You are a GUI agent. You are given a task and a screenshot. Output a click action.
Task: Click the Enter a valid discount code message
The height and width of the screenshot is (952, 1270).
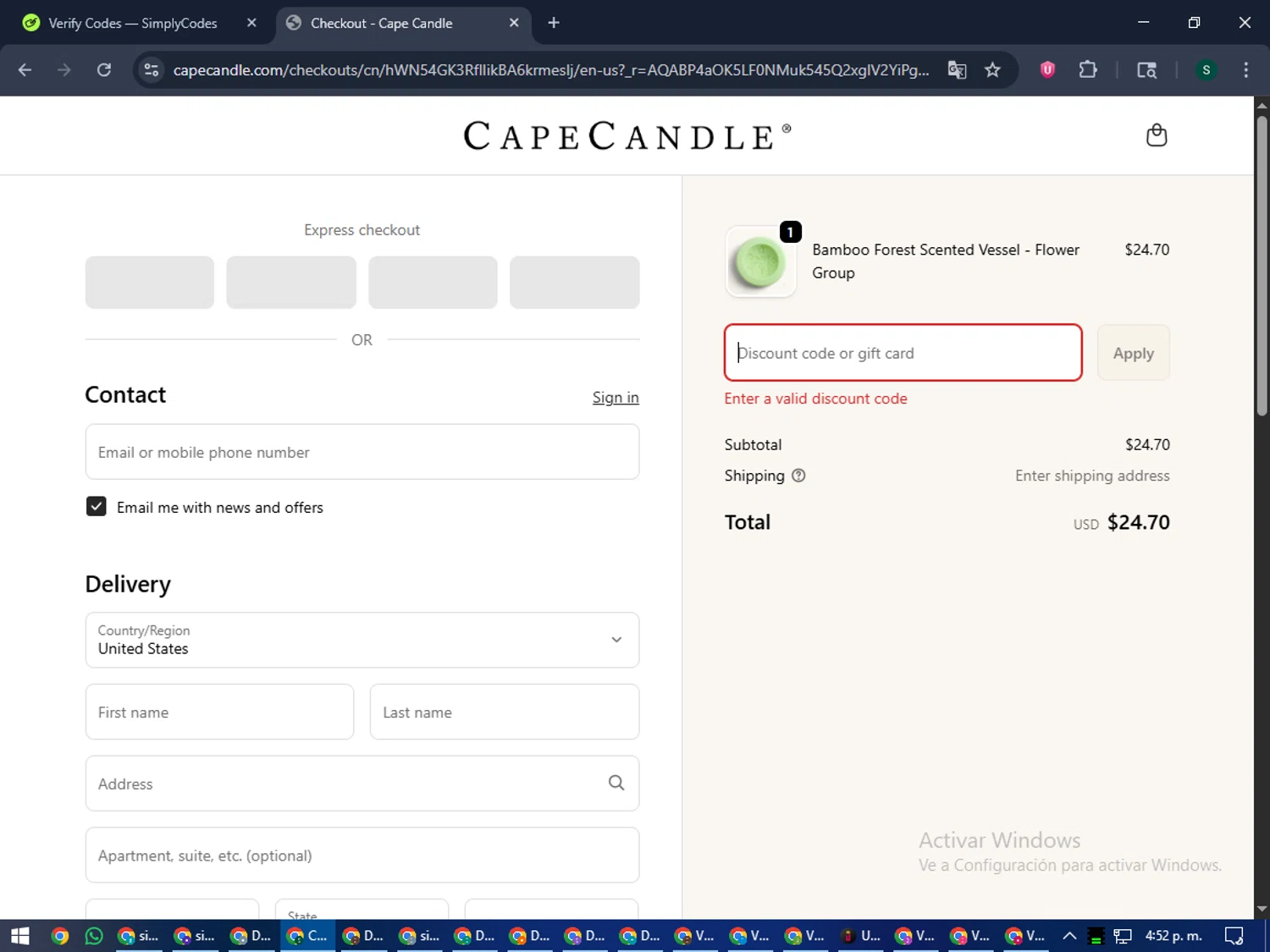pyautogui.click(x=815, y=399)
